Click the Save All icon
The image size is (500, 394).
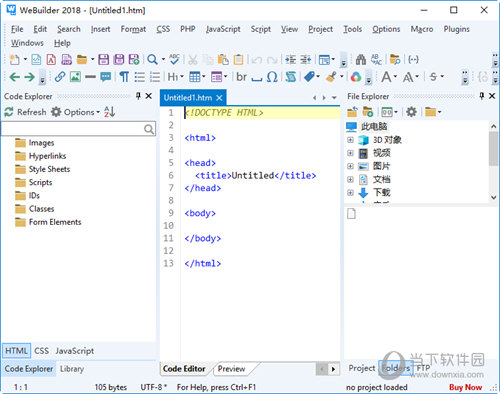[x=119, y=60]
